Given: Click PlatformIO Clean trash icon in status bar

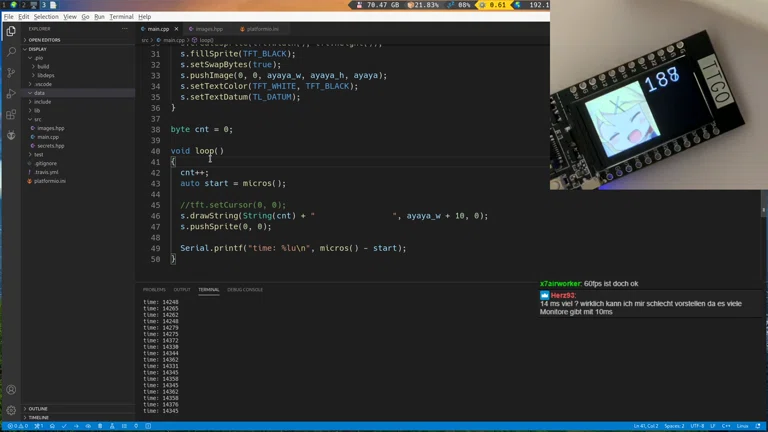Looking at the screenshot, I should [100, 426].
